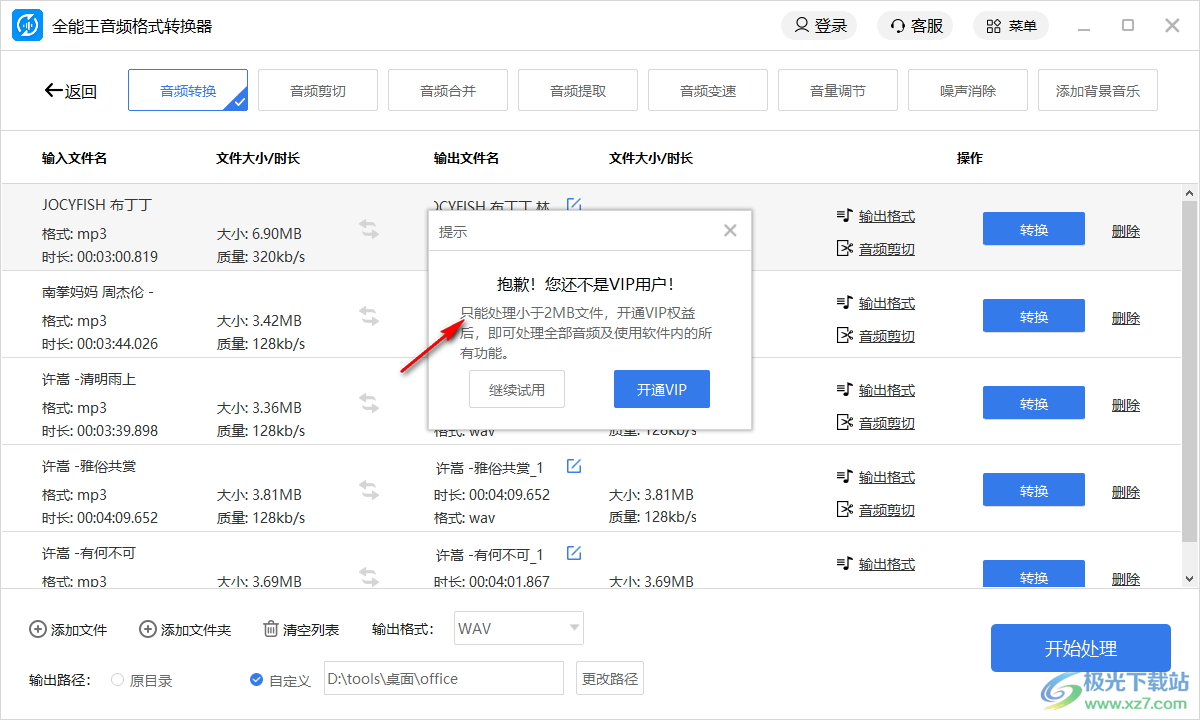Add a folder with 添加文件夹
This screenshot has width=1200, height=720.
click(x=185, y=630)
